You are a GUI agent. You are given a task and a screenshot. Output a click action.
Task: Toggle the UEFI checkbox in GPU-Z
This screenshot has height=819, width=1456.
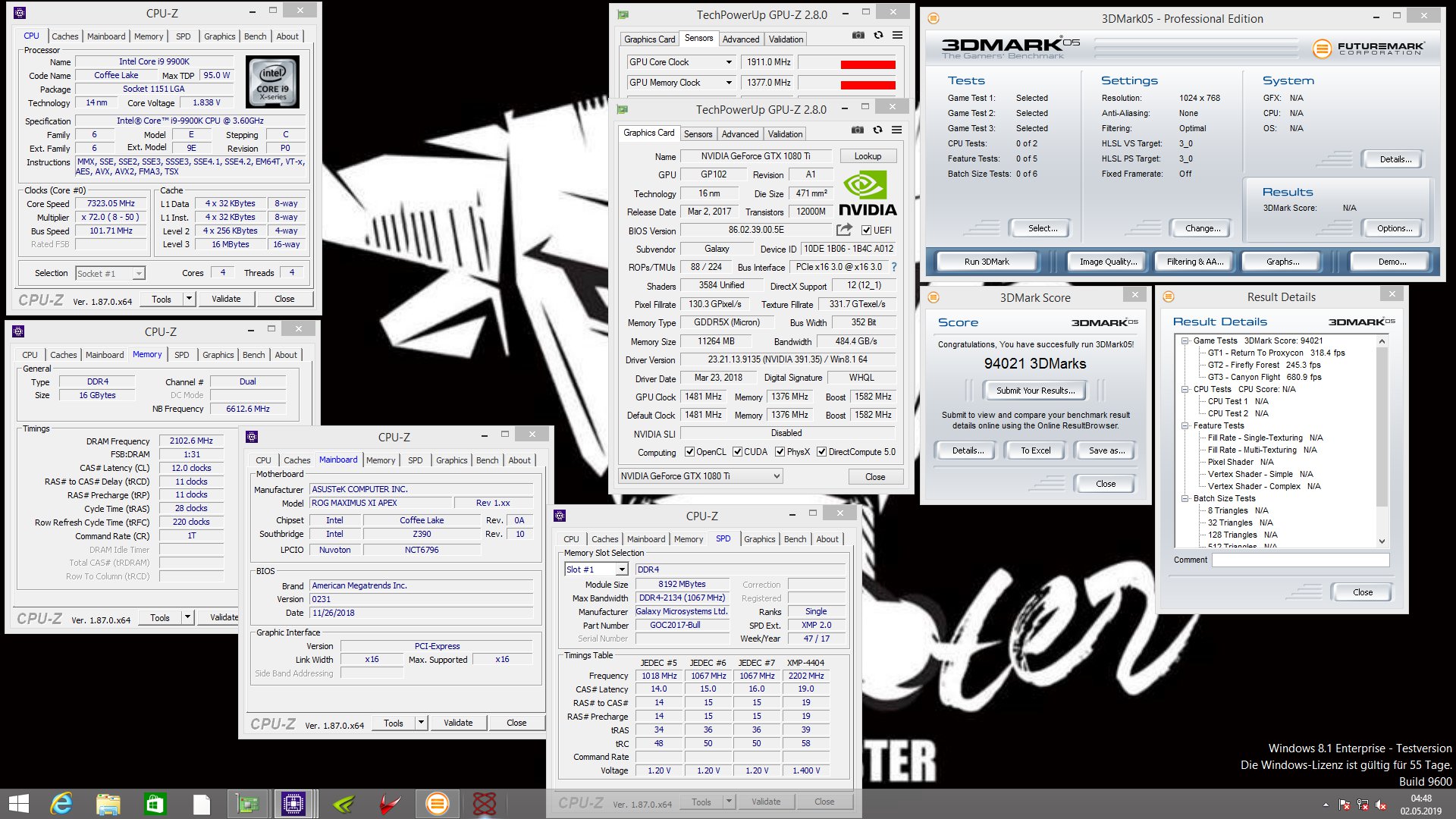[866, 231]
